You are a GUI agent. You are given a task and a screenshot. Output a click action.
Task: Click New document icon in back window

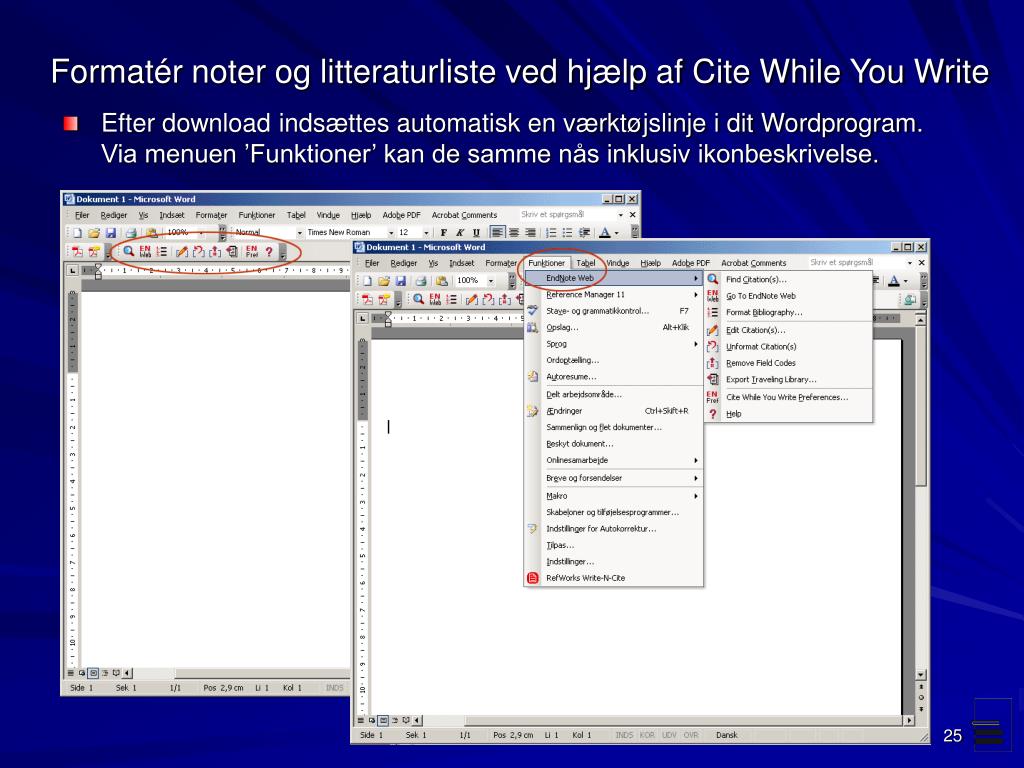tap(77, 232)
